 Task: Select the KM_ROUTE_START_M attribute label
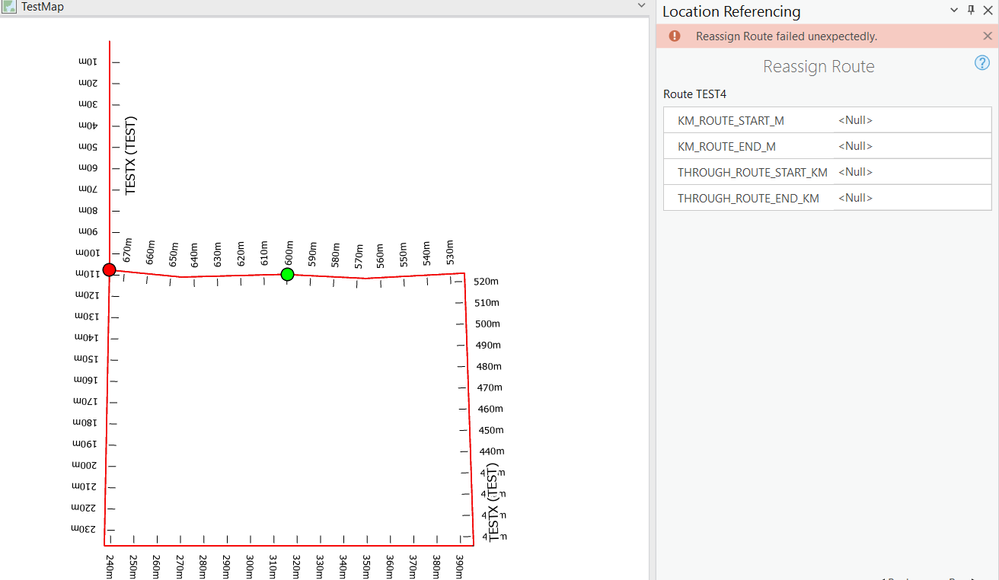coord(731,120)
